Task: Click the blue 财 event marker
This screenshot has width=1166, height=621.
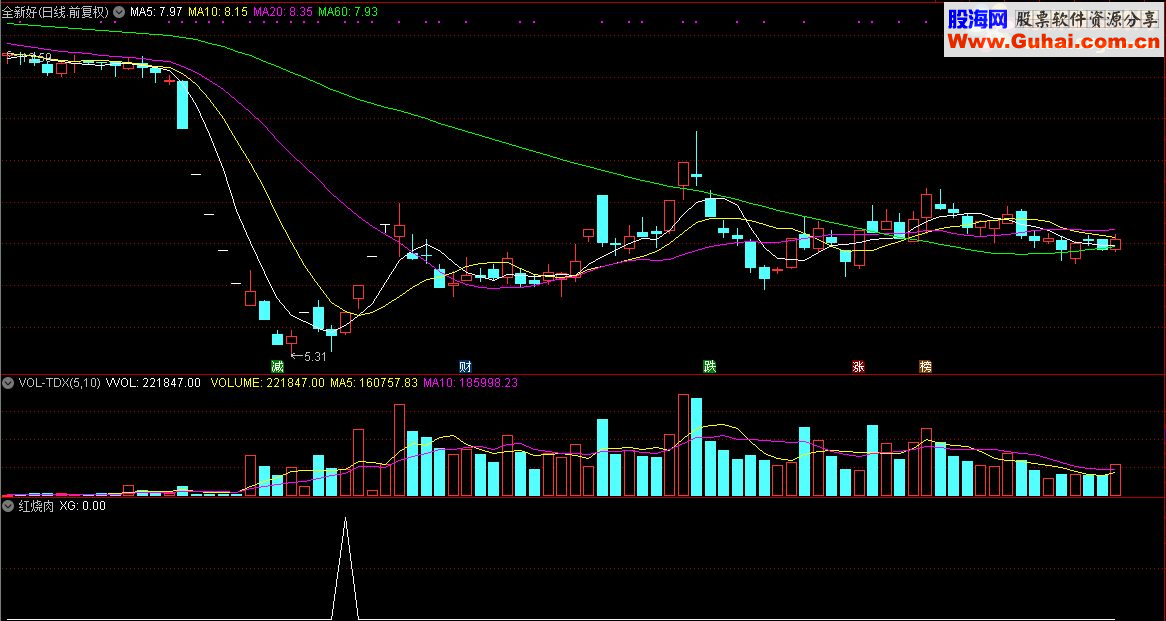Action: pyautogui.click(x=466, y=366)
